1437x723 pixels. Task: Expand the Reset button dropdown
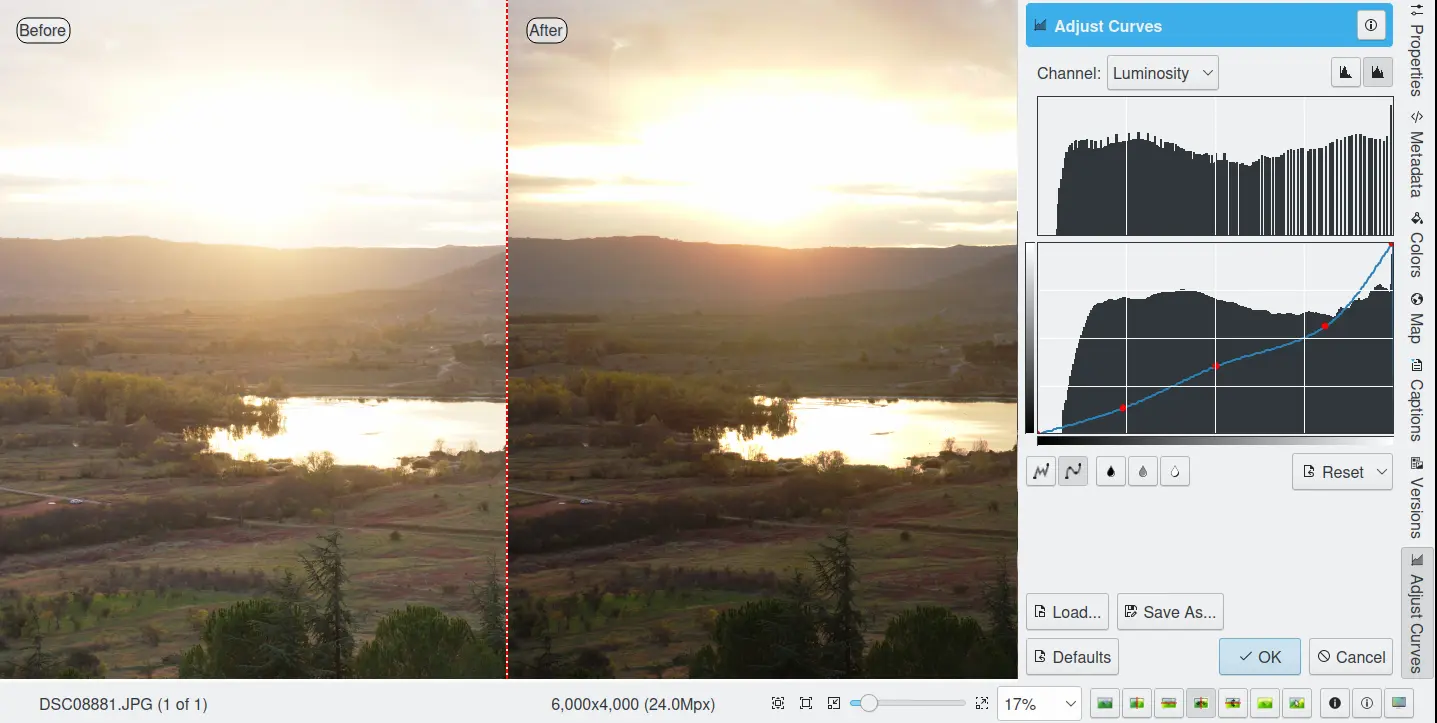click(1382, 472)
